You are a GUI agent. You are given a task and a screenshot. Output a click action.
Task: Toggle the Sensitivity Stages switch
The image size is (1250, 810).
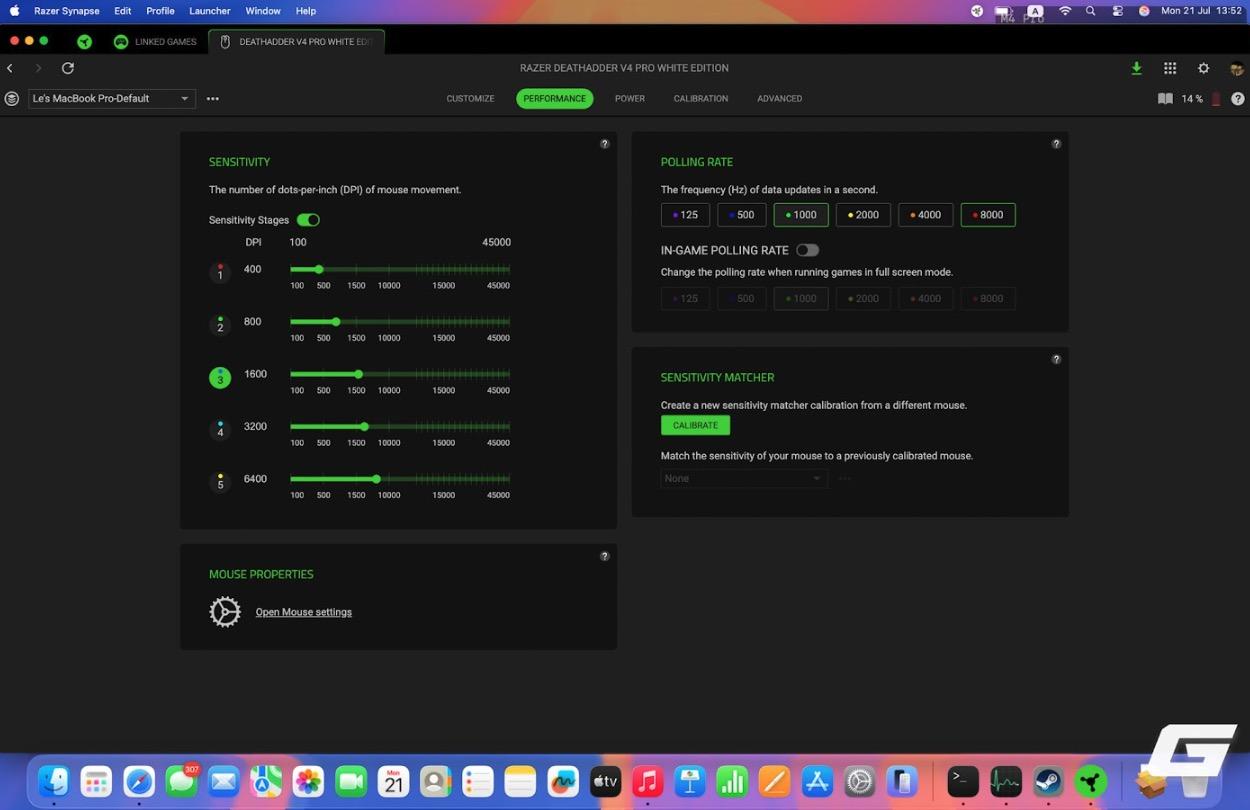tap(308, 220)
